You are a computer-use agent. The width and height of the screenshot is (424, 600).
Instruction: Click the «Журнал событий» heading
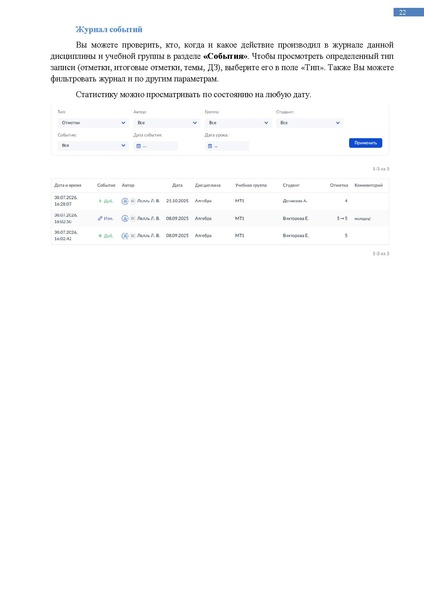(109, 29)
